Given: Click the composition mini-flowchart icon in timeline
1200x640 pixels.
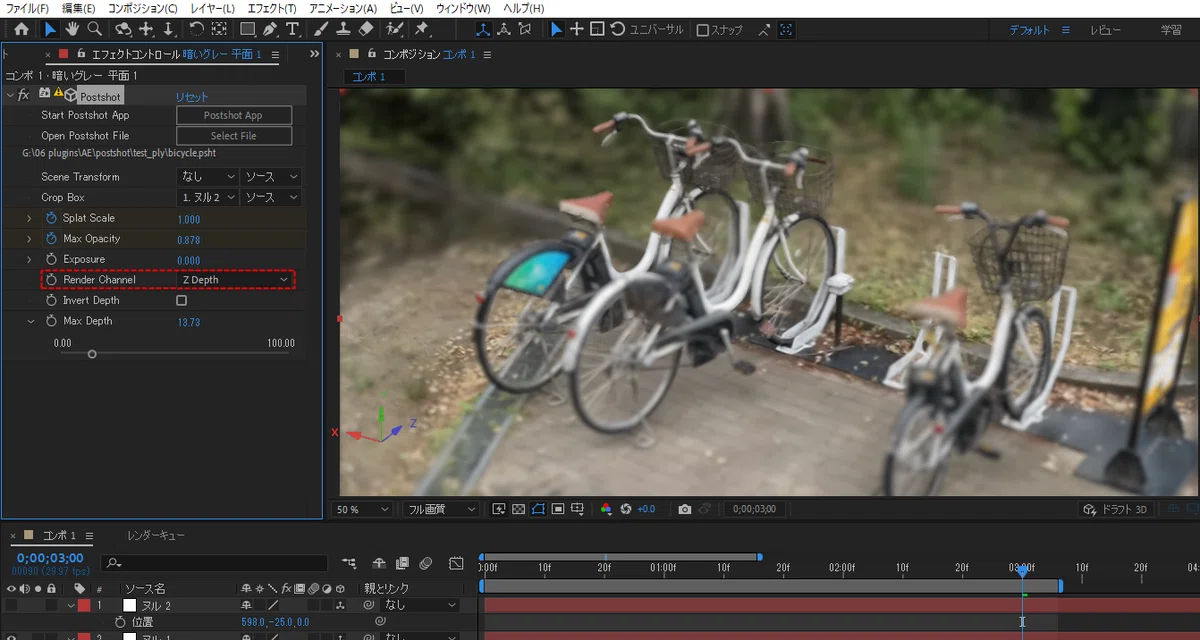Looking at the screenshot, I should pos(348,563).
